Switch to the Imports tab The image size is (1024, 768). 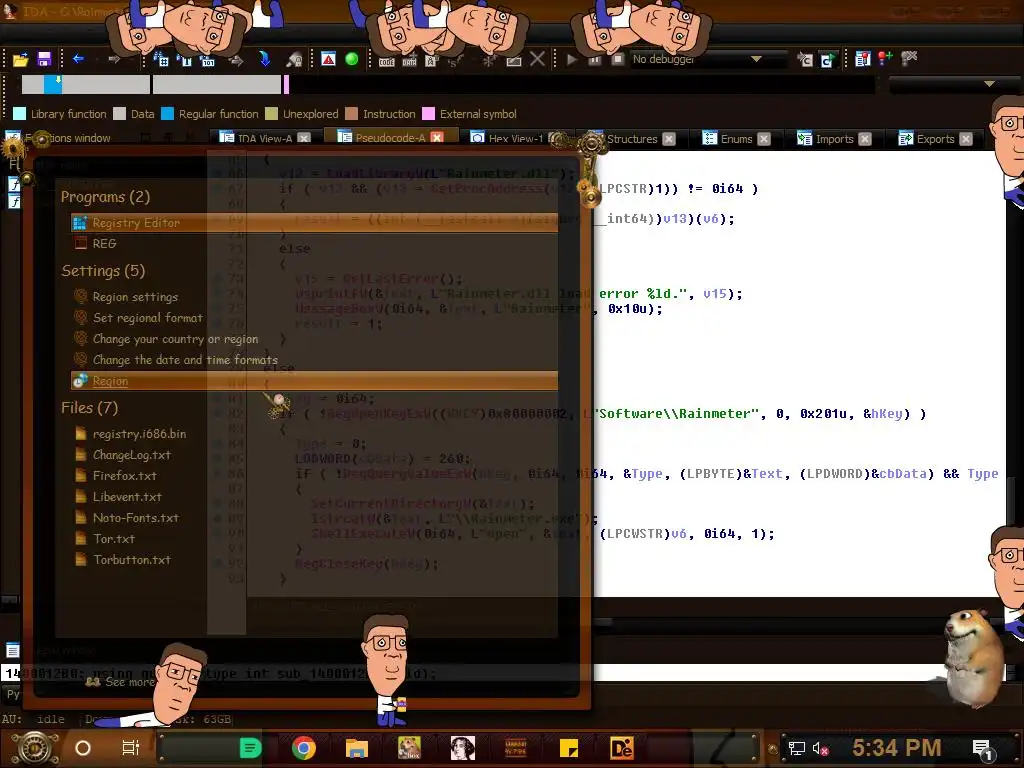tap(834, 138)
